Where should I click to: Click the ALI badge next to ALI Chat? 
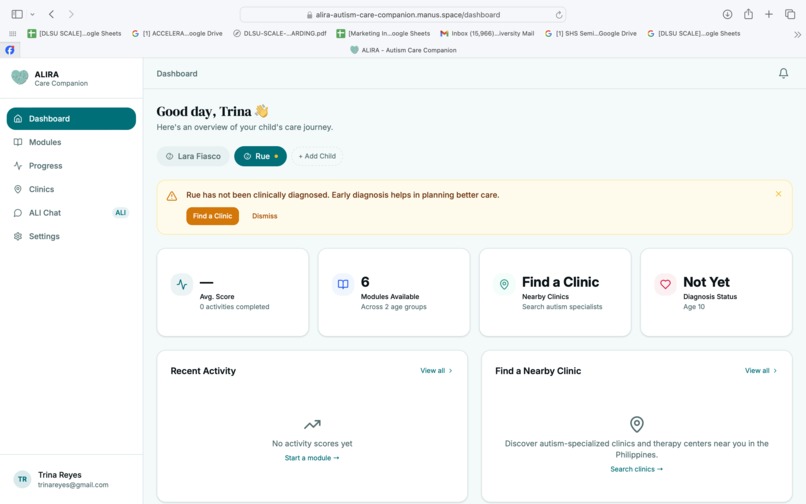click(120, 213)
